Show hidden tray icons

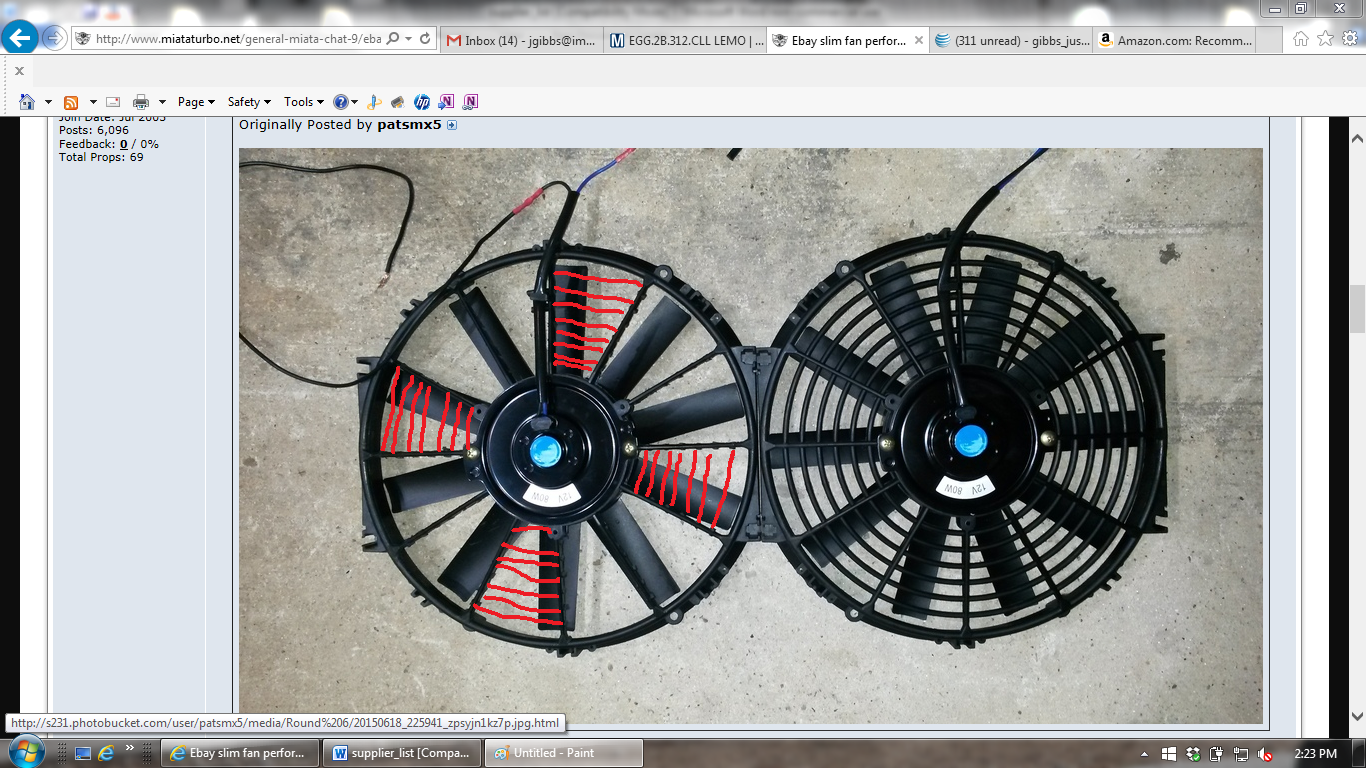(1145, 753)
